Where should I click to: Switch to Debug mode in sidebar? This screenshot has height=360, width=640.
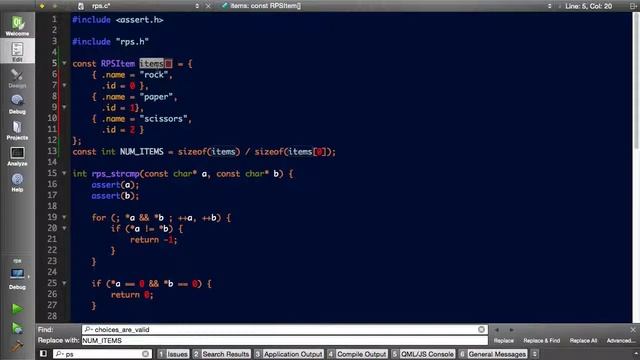pos(17,104)
